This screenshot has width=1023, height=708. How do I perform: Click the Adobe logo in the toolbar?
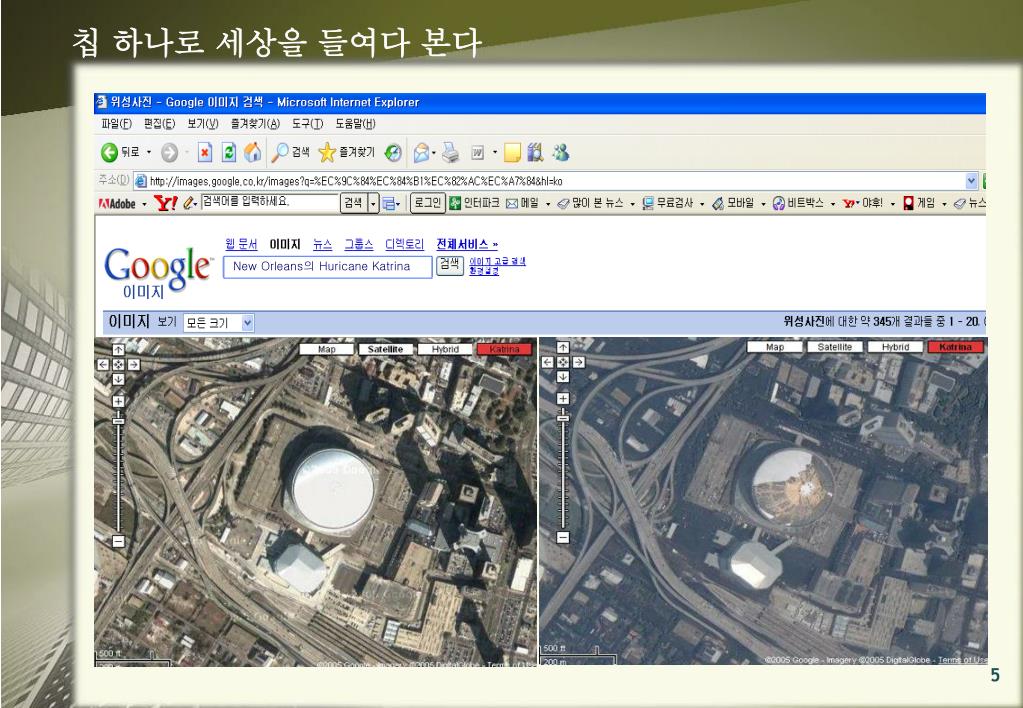117,204
